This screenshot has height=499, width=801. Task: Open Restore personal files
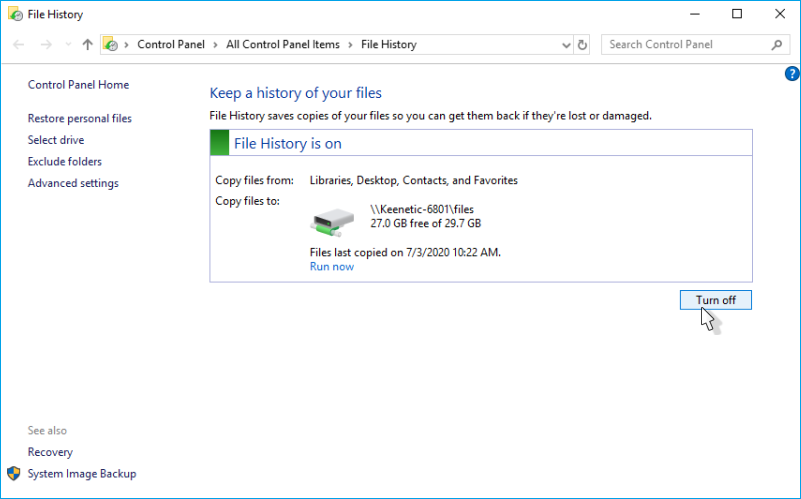[x=79, y=119]
